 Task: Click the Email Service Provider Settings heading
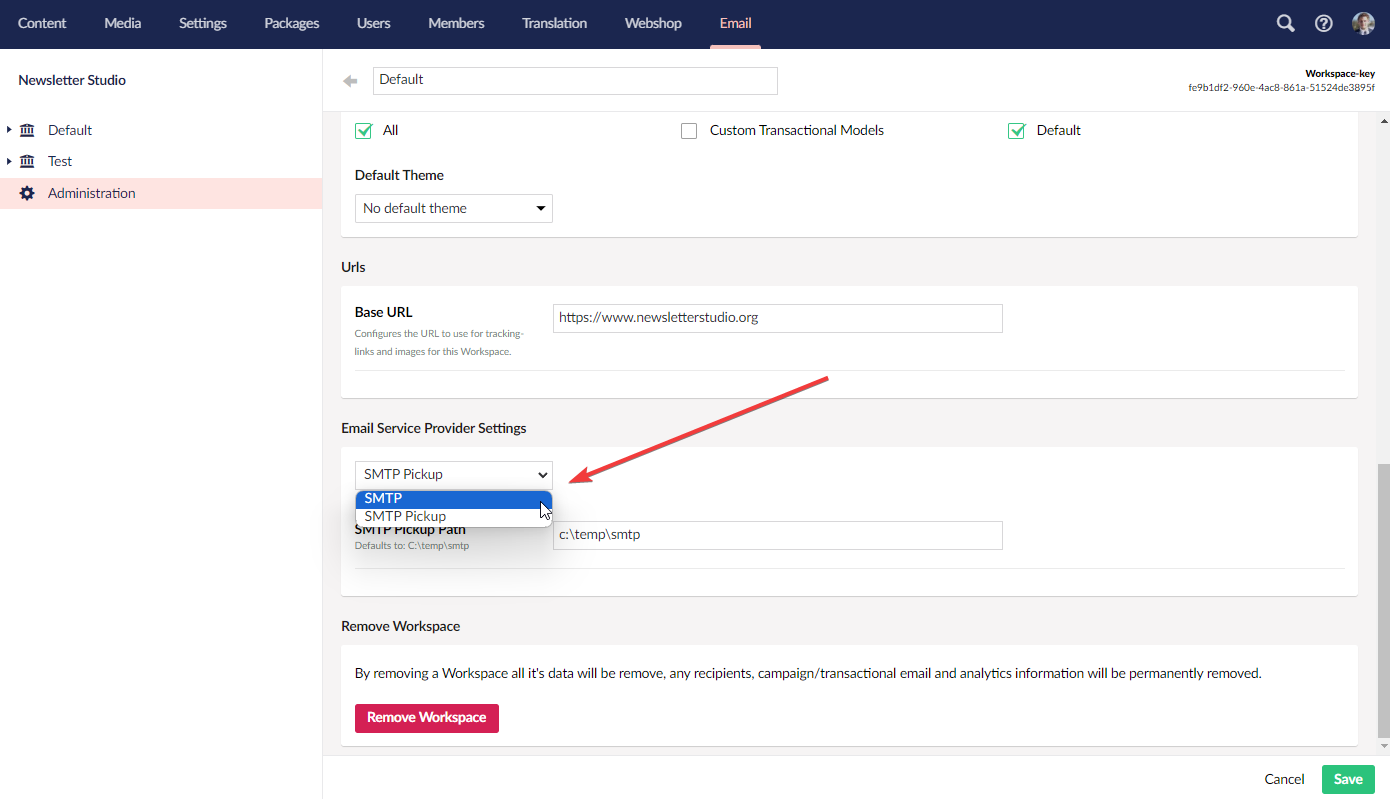[434, 428]
